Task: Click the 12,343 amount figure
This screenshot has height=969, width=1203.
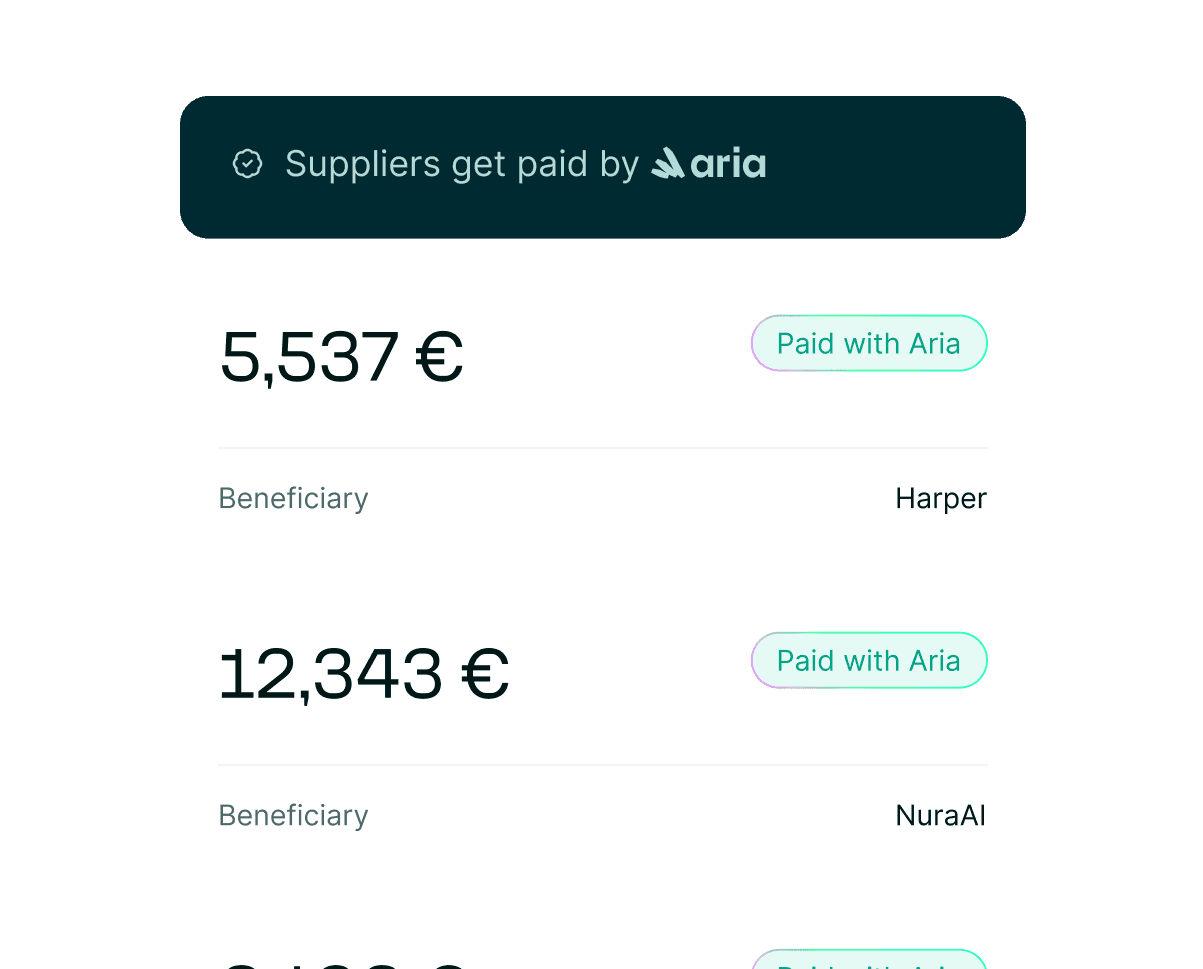Action: click(x=331, y=674)
